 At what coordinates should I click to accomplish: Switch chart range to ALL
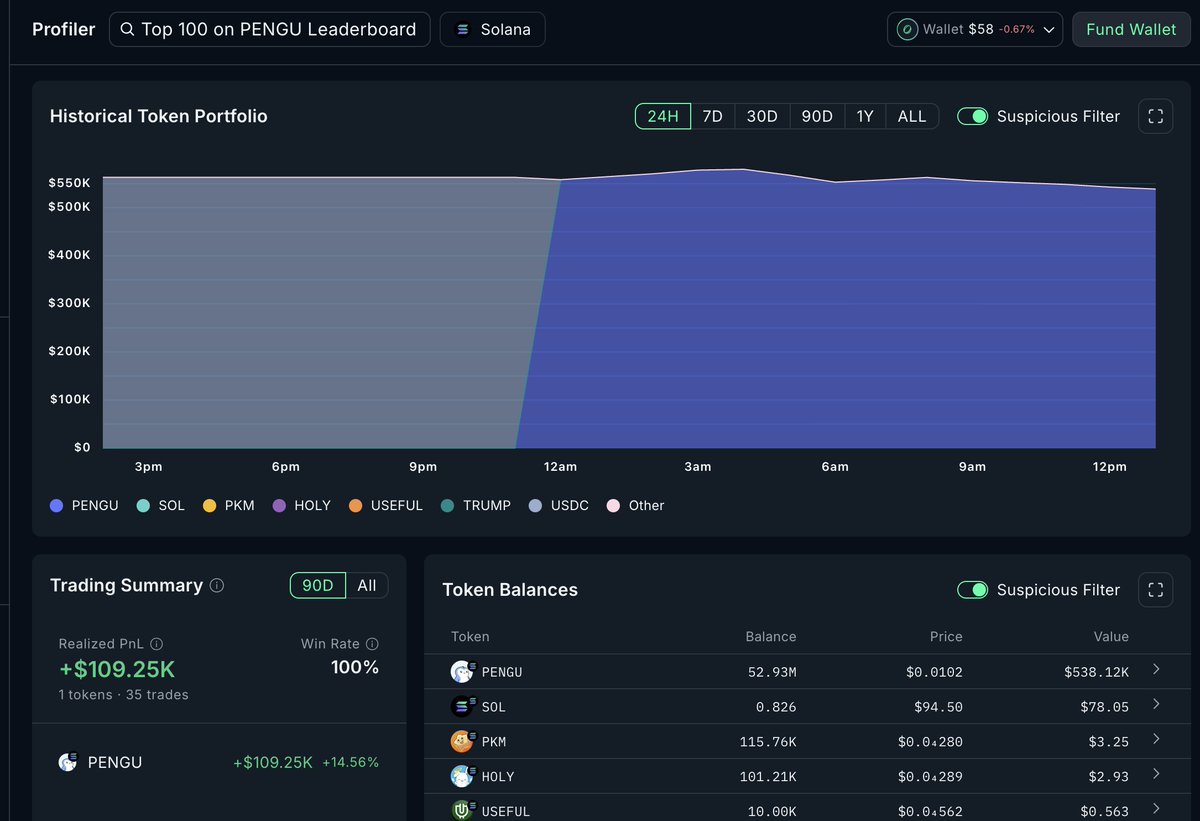912,116
